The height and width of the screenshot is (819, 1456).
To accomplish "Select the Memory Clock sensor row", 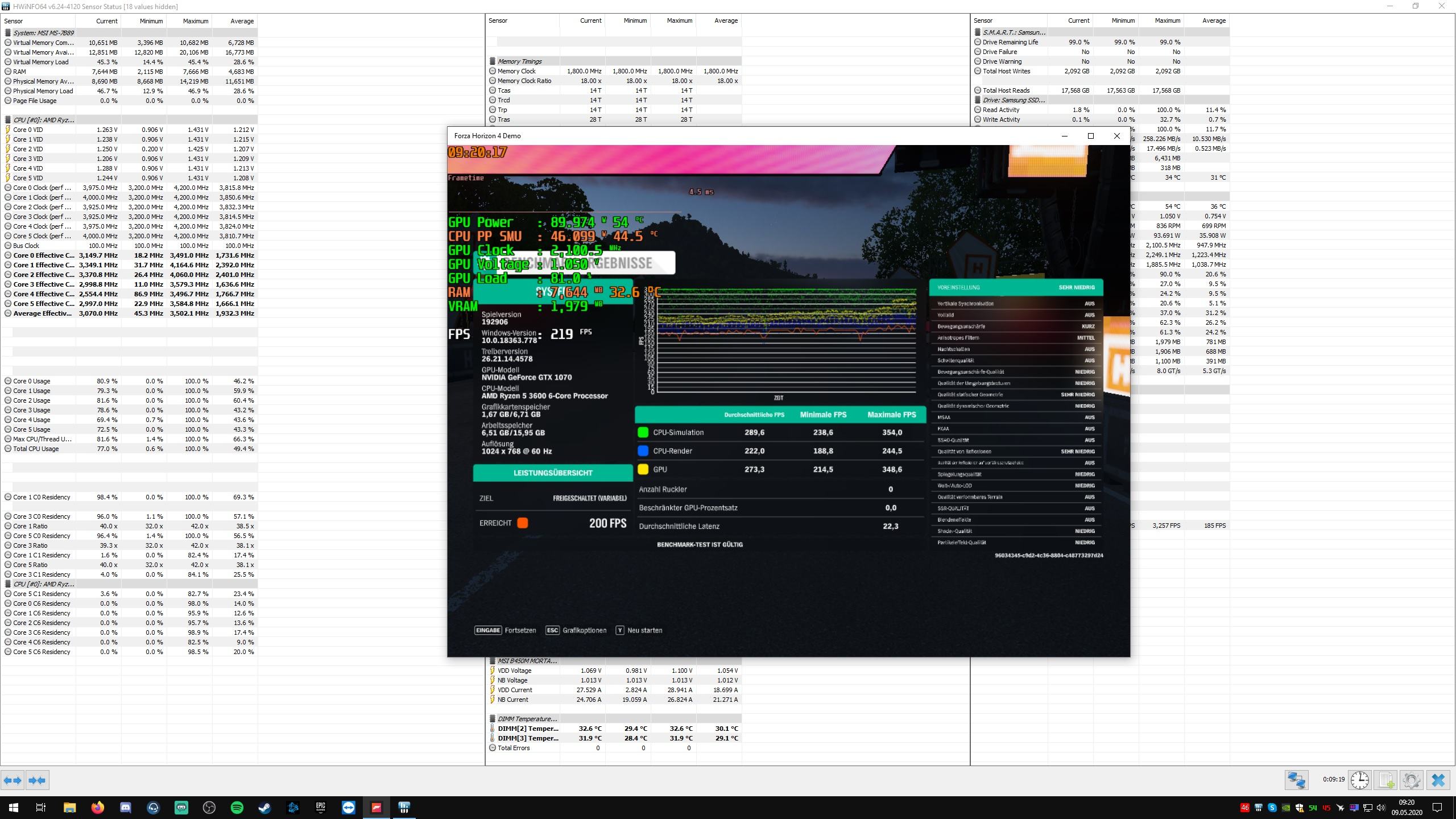I will (x=614, y=71).
